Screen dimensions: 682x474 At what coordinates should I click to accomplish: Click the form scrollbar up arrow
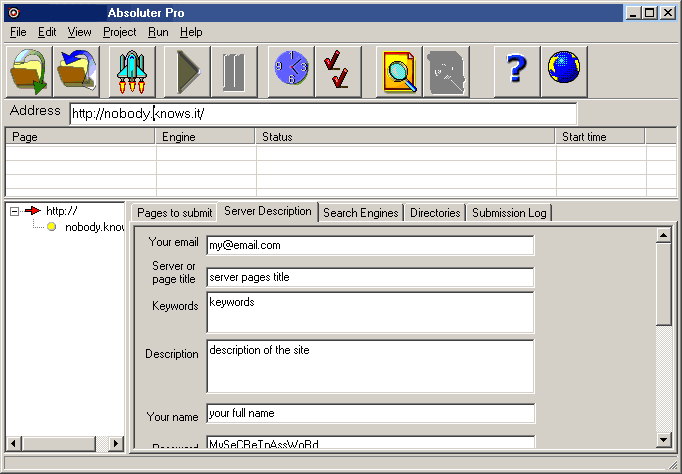pyautogui.click(x=663, y=235)
